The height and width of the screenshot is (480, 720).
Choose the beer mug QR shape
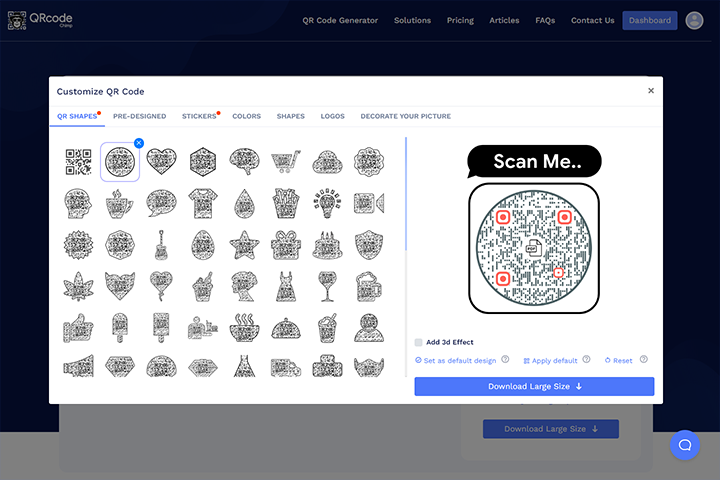pos(369,286)
